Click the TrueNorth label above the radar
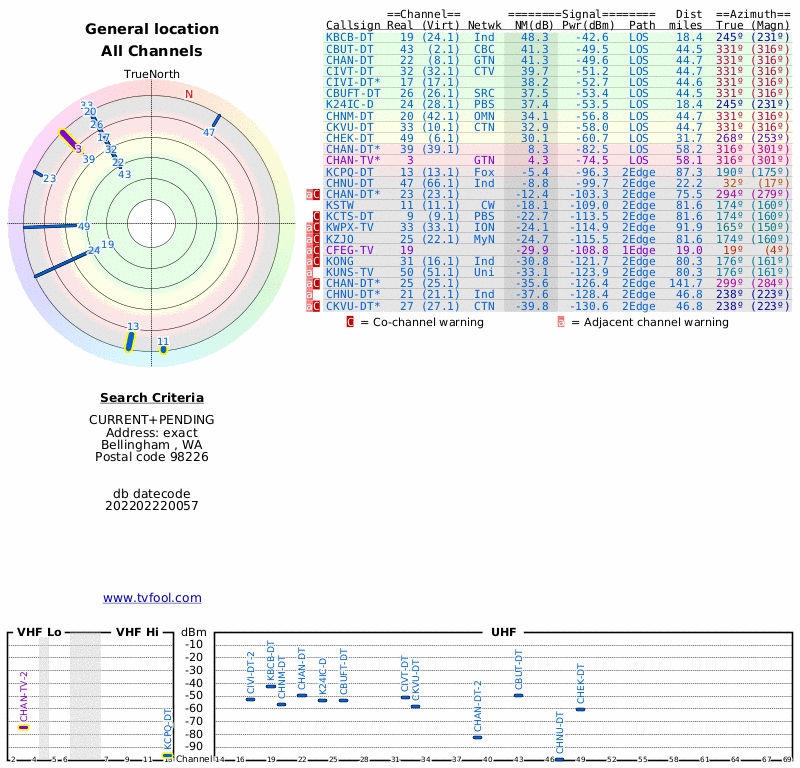Image resolution: width=800 pixels, height=768 pixels. (152, 74)
